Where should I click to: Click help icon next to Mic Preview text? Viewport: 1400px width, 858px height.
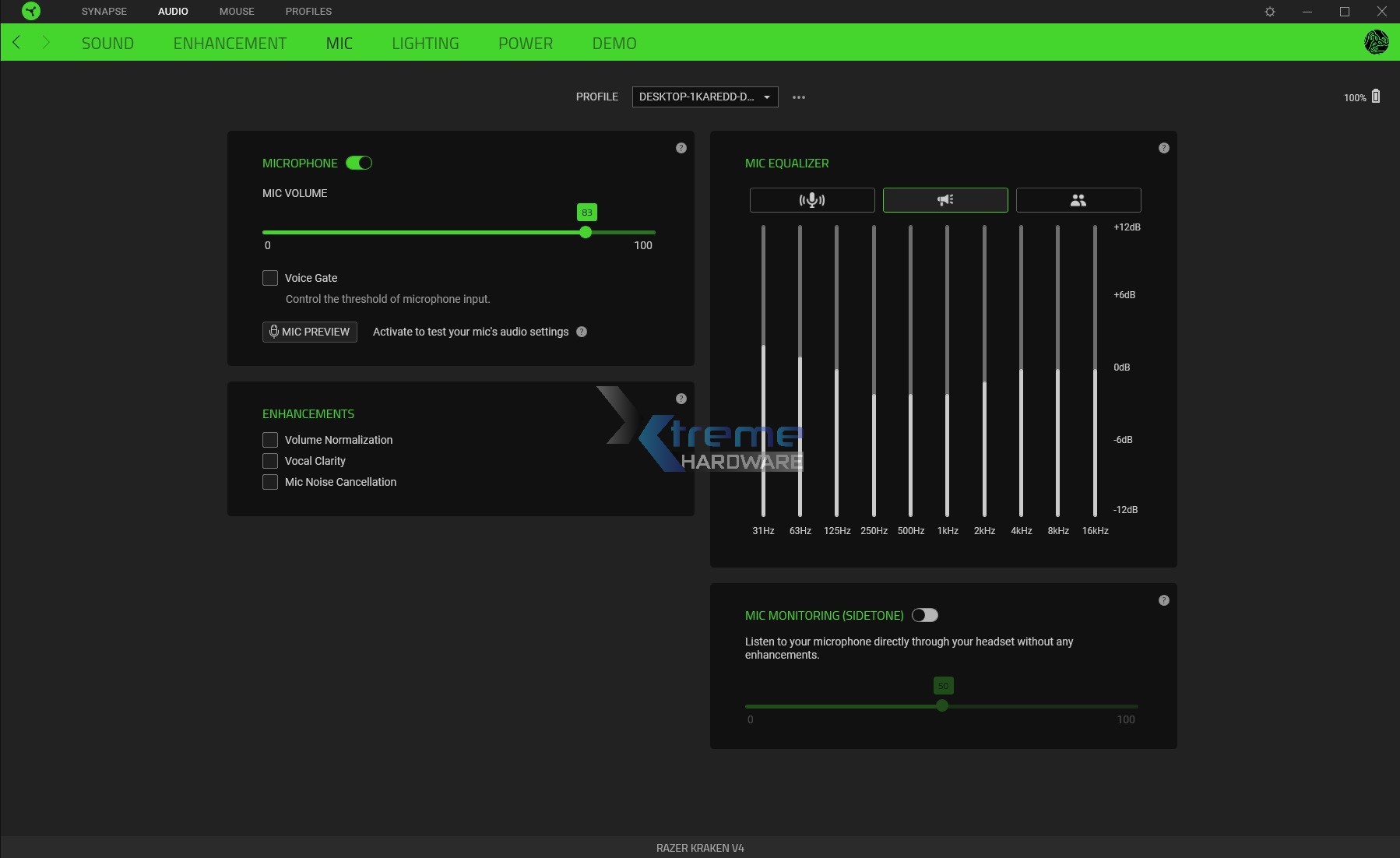pyautogui.click(x=582, y=332)
